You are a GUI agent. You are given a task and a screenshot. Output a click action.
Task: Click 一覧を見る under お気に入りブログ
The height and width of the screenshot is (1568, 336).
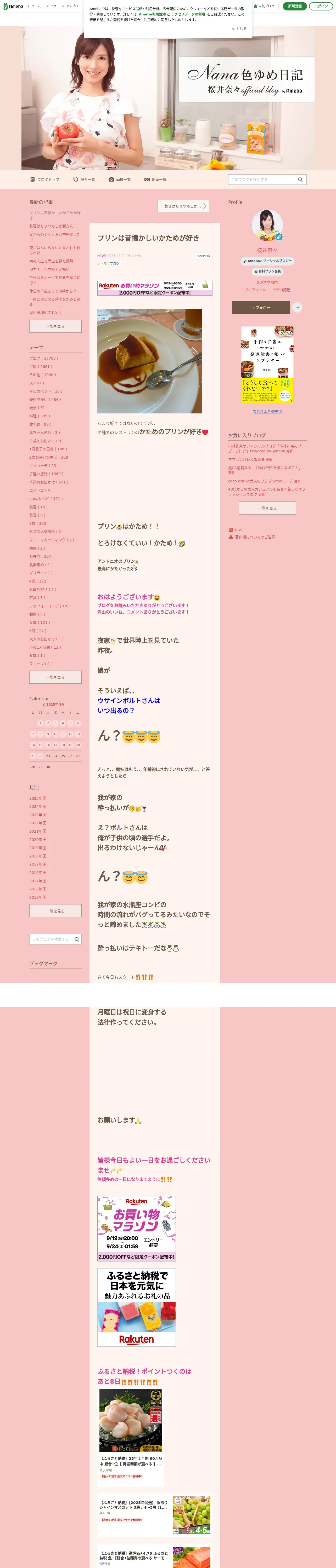[267, 508]
